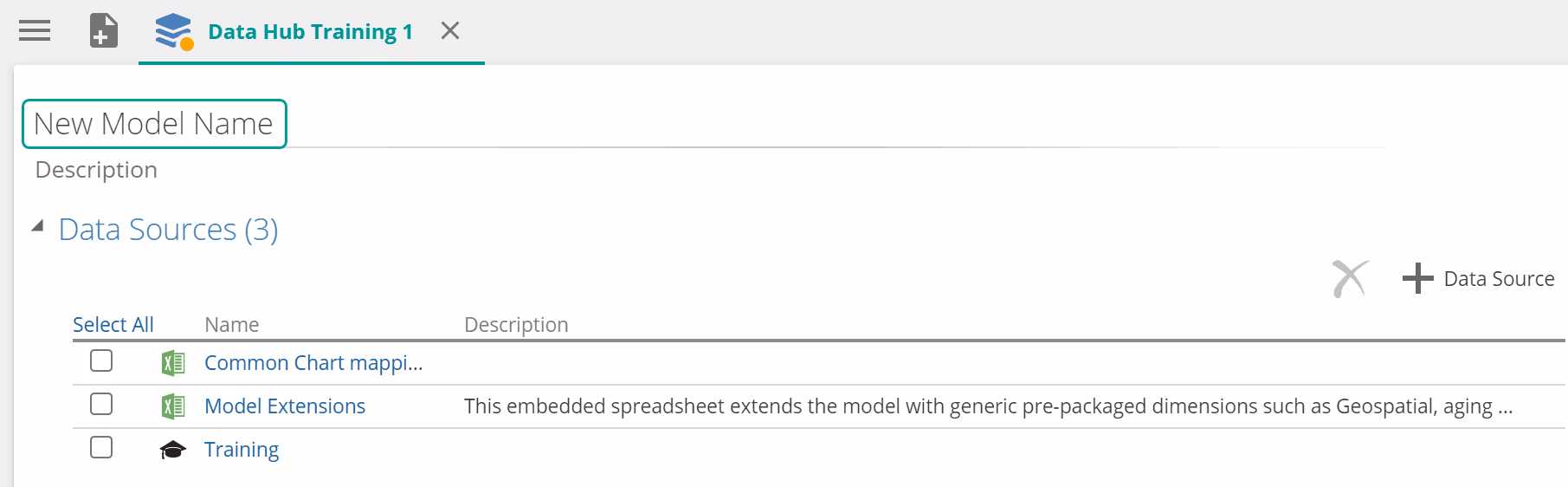Select the Training row checkbox

point(101,447)
